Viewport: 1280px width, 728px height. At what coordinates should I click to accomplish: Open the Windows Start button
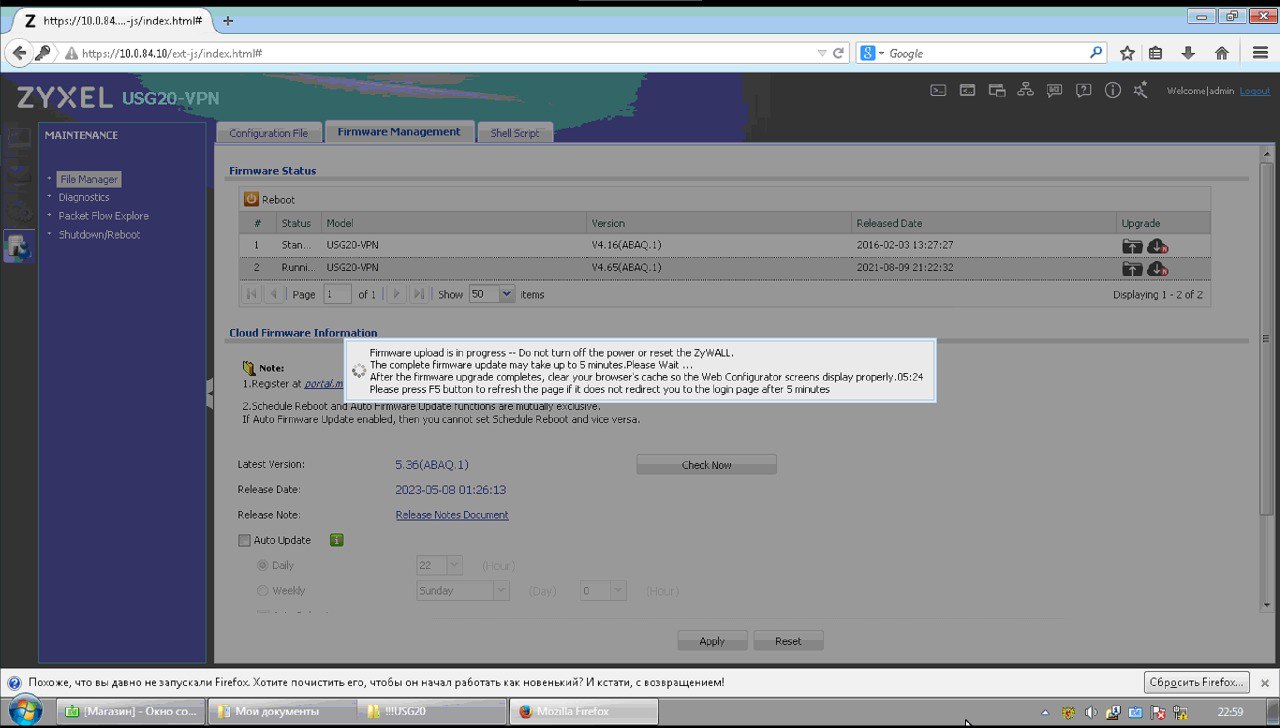[25, 711]
